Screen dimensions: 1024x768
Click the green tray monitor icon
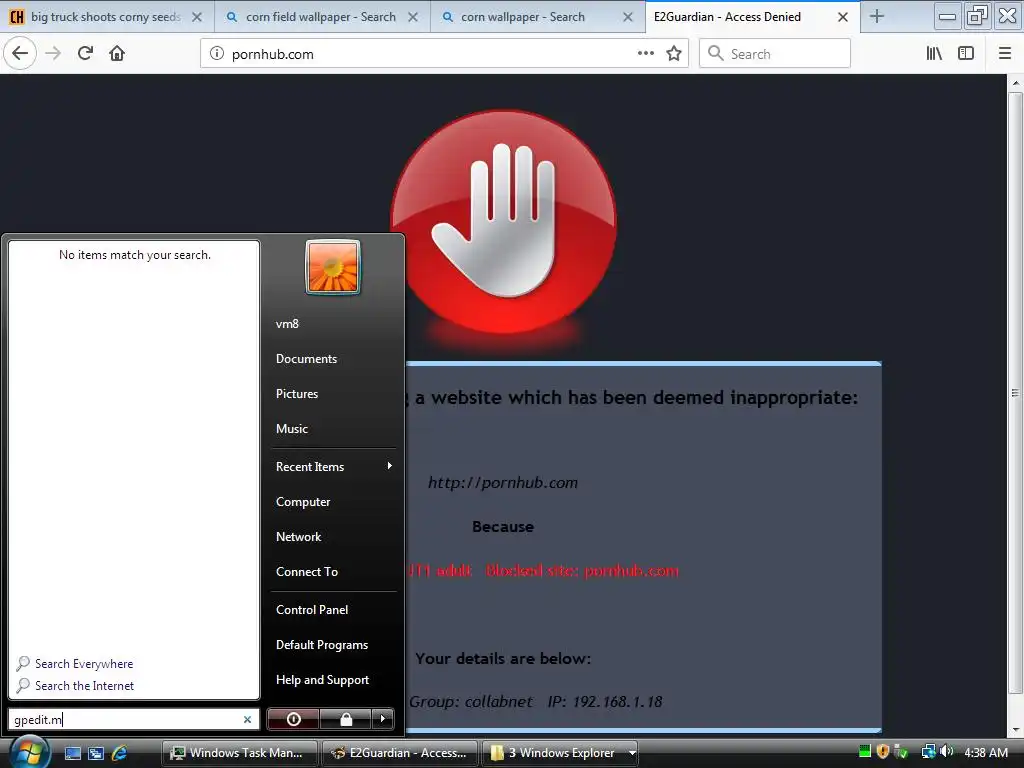point(865,752)
